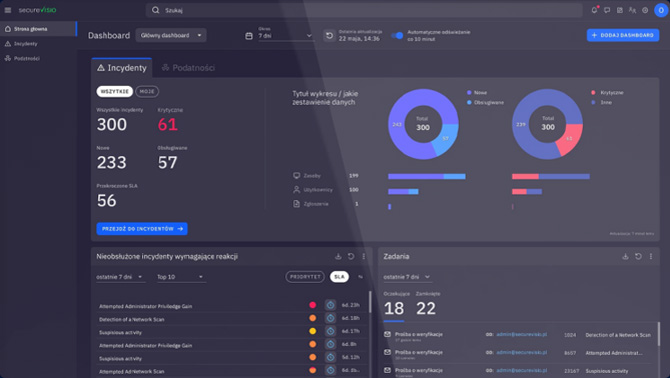Image resolution: width=670 pixels, height=378 pixels.
Task: Click the Użytkownicy person icon
Action: point(297,190)
